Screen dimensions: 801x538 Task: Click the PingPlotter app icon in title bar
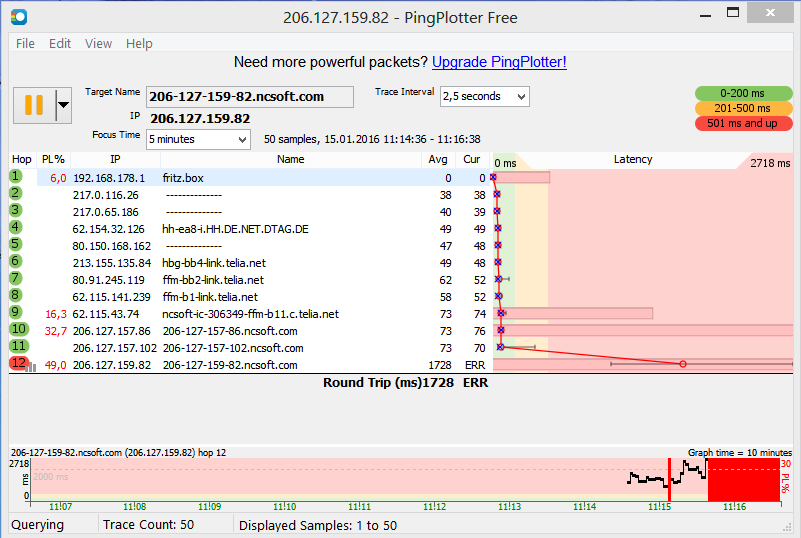[18, 17]
